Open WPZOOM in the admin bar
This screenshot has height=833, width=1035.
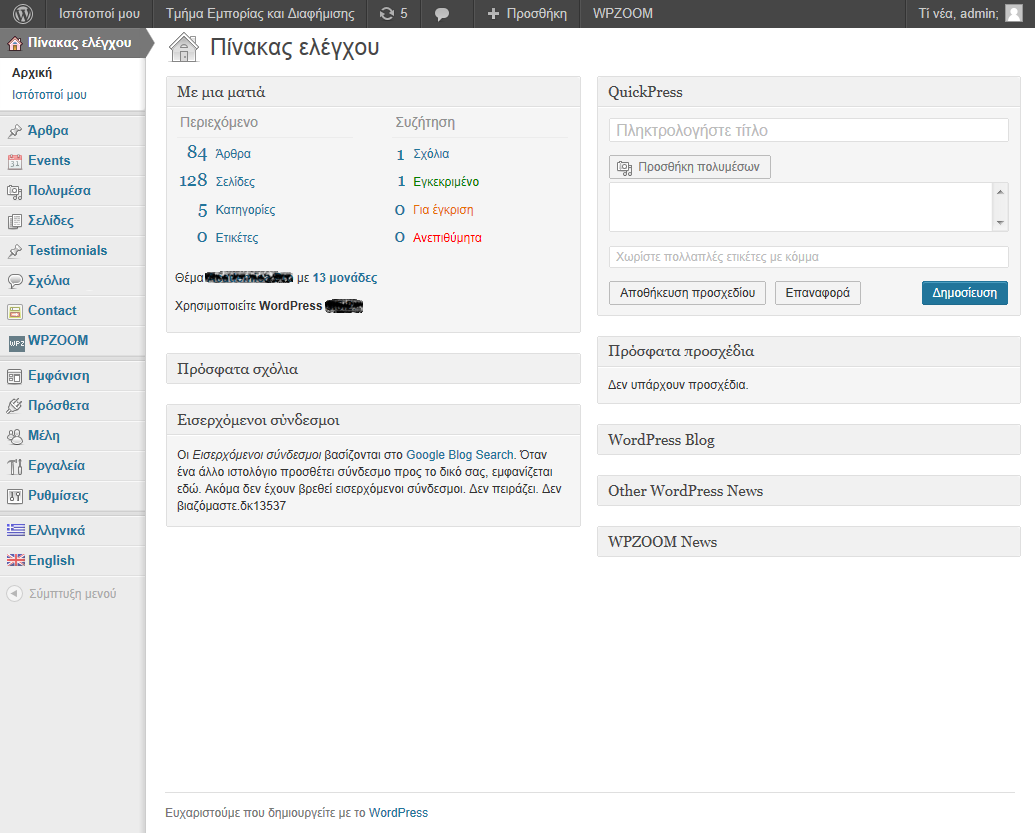(622, 13)
